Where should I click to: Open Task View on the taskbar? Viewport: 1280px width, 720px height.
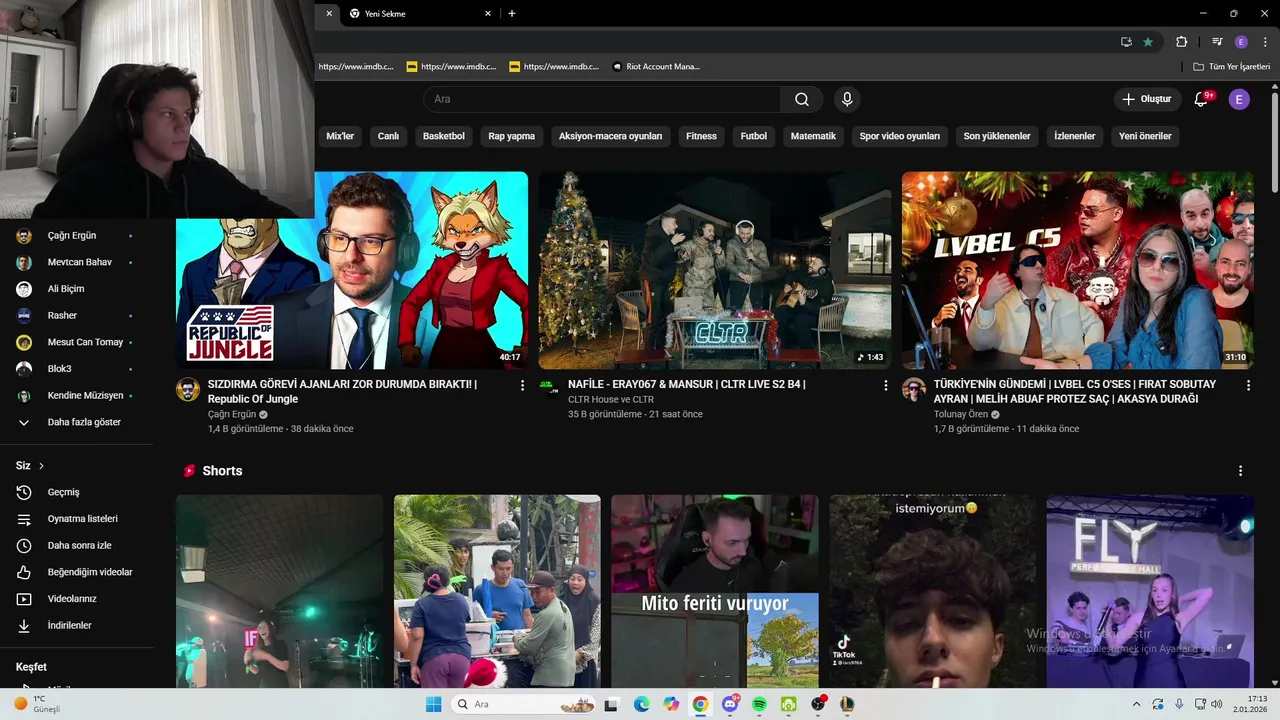(611, 704)
